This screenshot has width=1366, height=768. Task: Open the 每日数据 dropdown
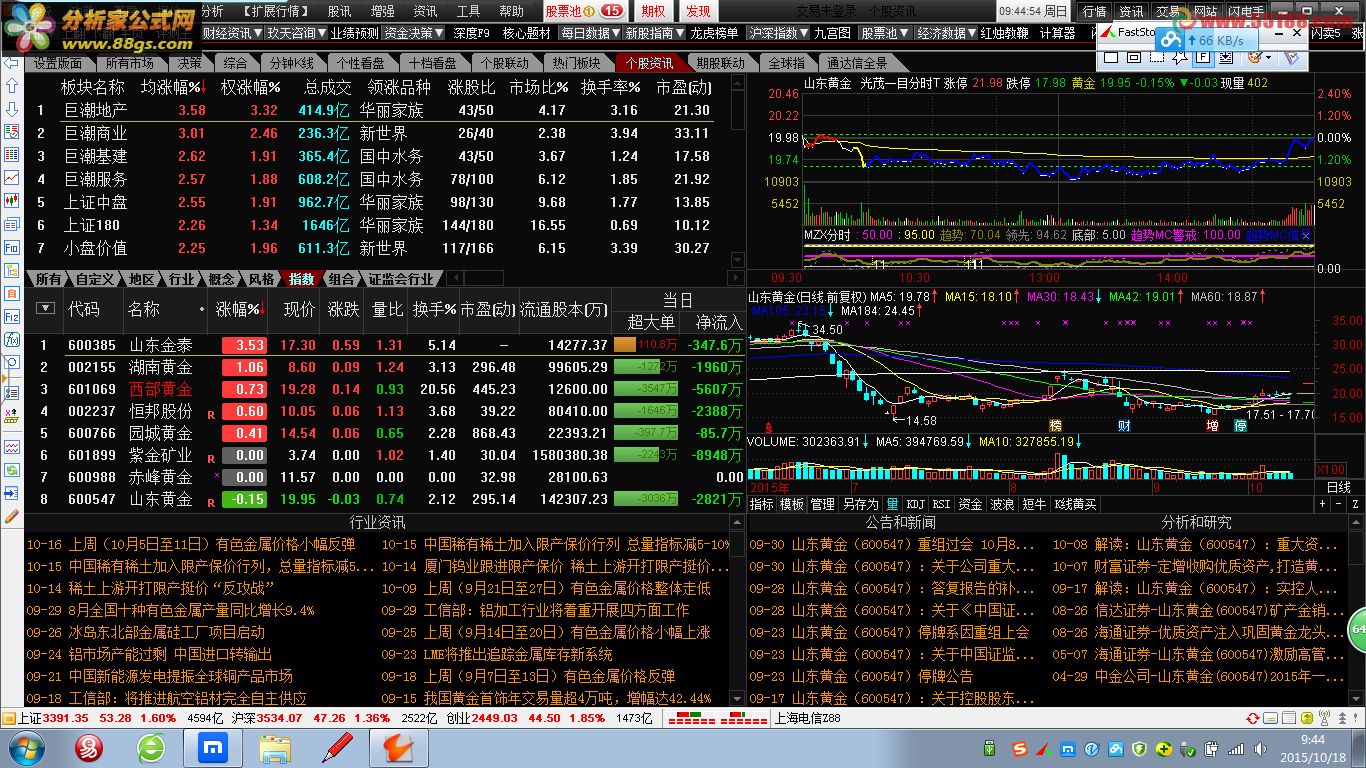click(589, 33)
